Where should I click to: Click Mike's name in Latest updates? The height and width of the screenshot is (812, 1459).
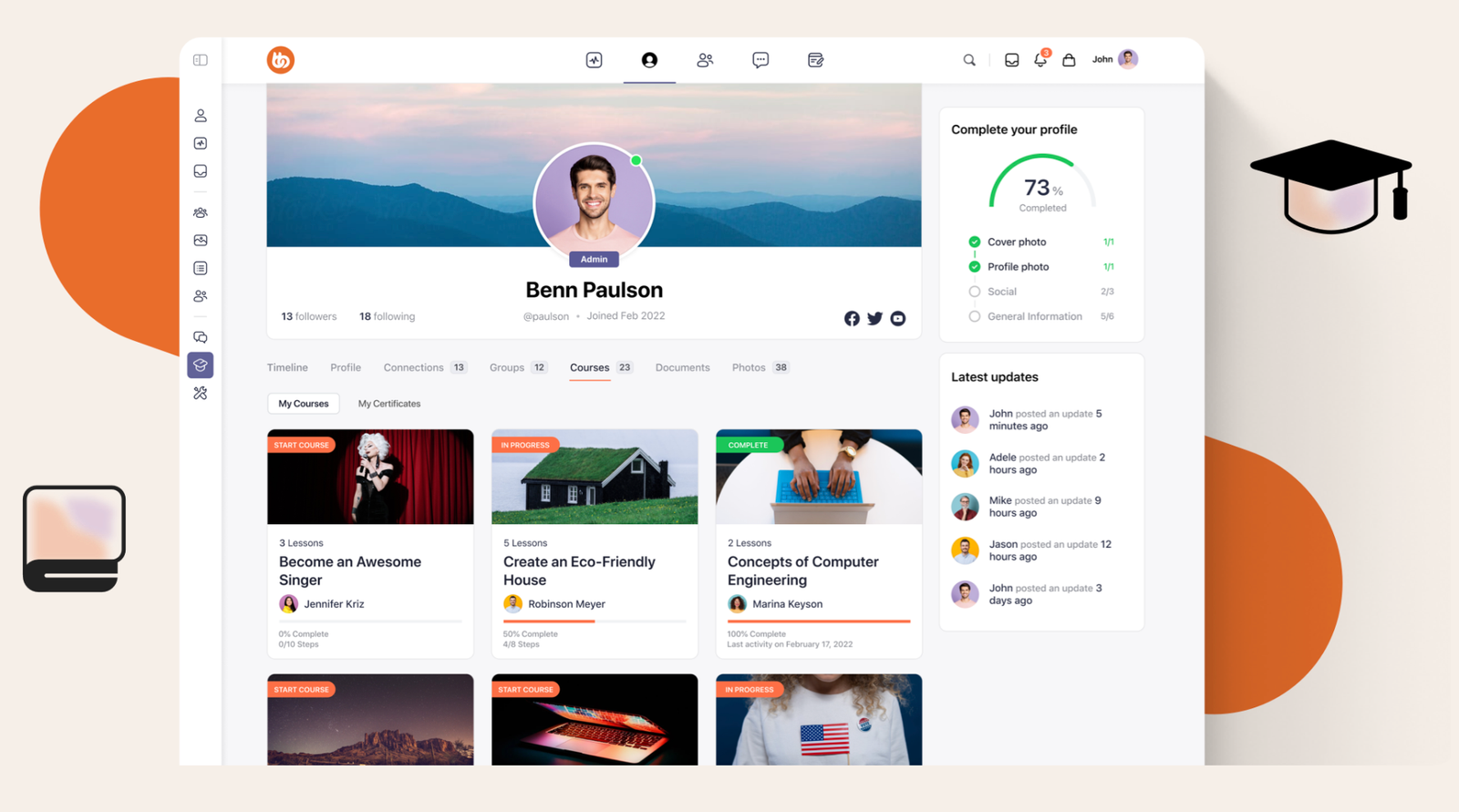(x=1000, y=500)
